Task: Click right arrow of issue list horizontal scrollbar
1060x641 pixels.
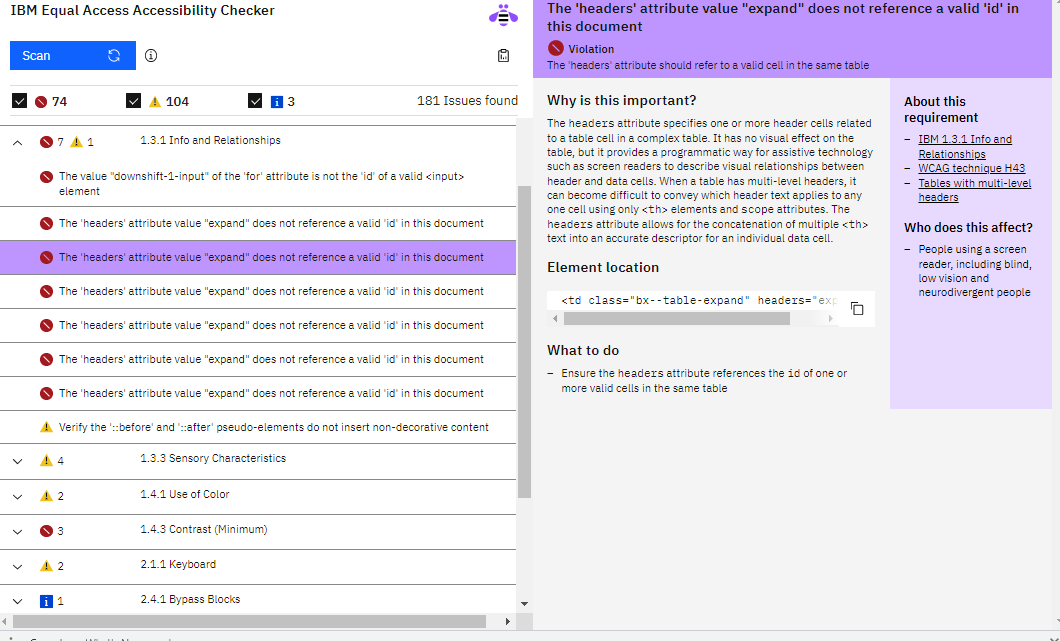Action: 508,621
